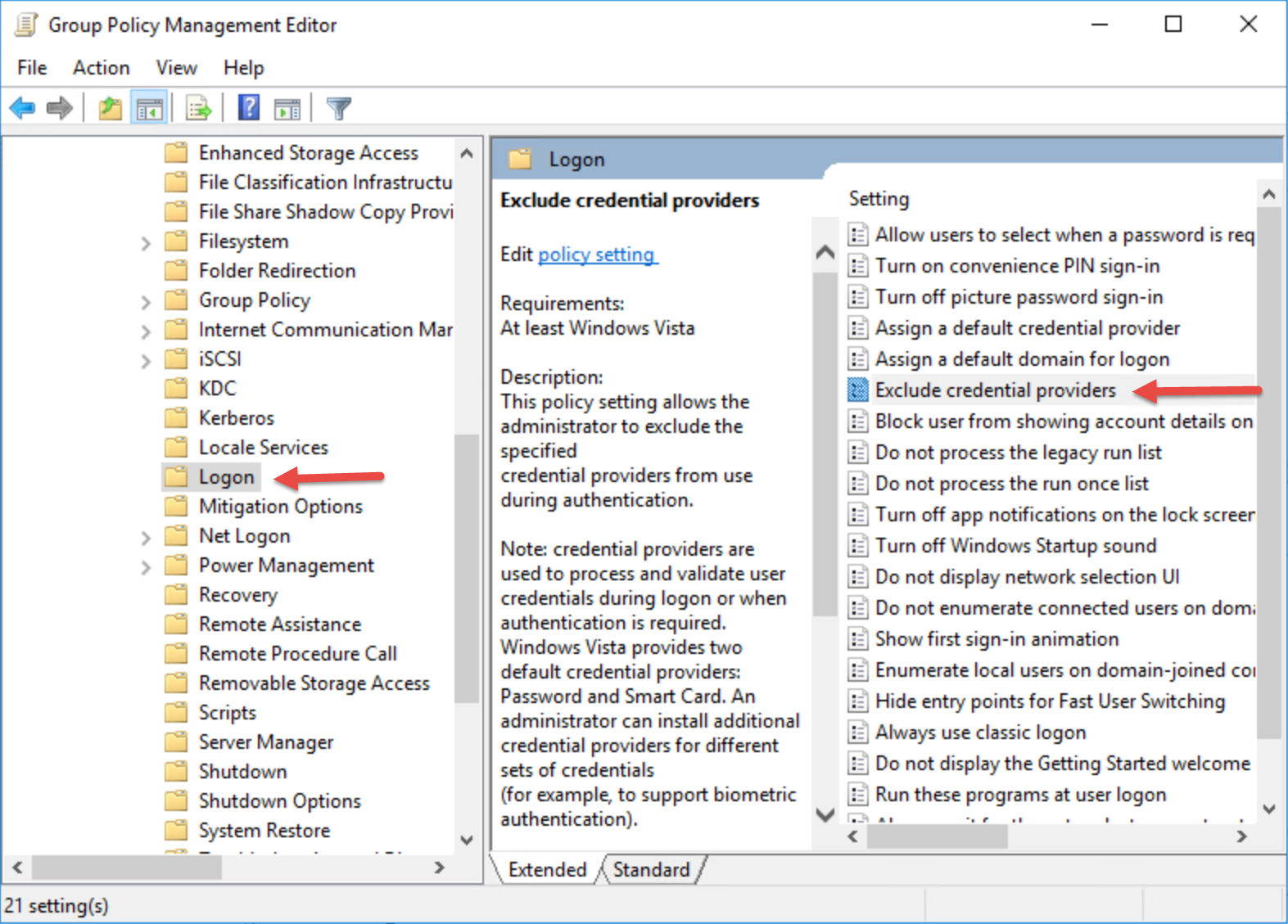The width and height of the screenshot is (1288, 924).
Task: Select the Logon folder in tree
Action: point(226,477)
